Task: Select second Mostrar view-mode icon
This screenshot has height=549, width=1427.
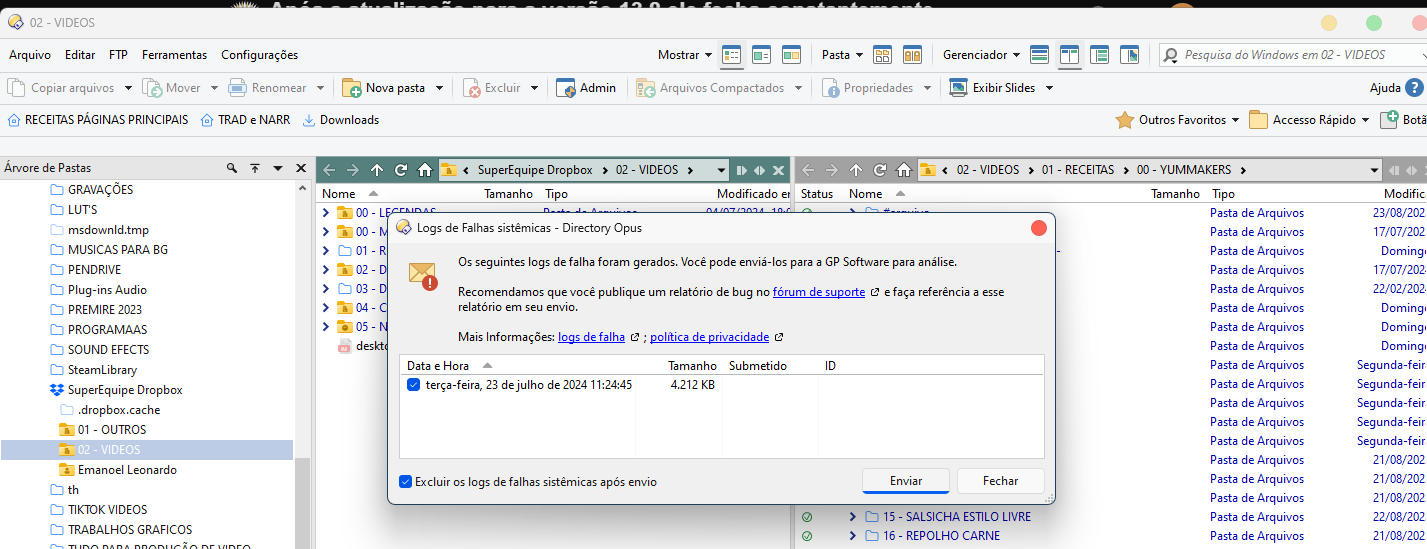Action: click(x=762, y=55)
